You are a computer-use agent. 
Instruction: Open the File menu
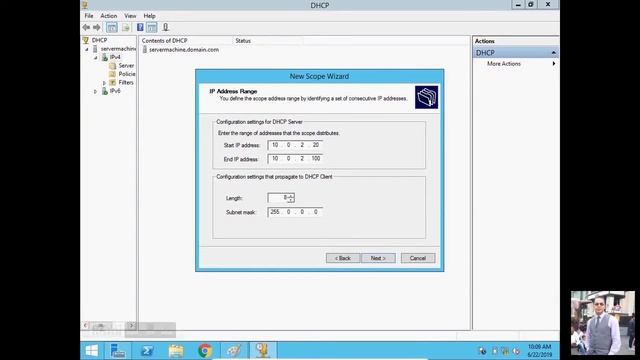coord(89,16)
